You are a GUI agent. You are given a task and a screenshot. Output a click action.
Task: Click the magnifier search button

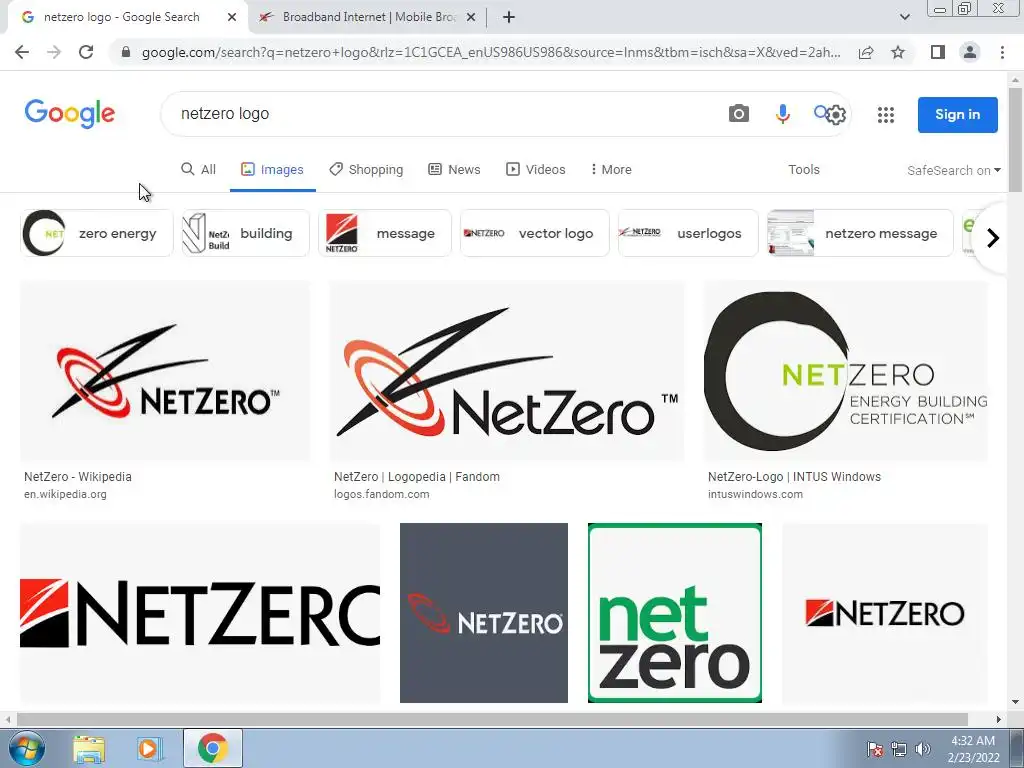click(820, 112)
